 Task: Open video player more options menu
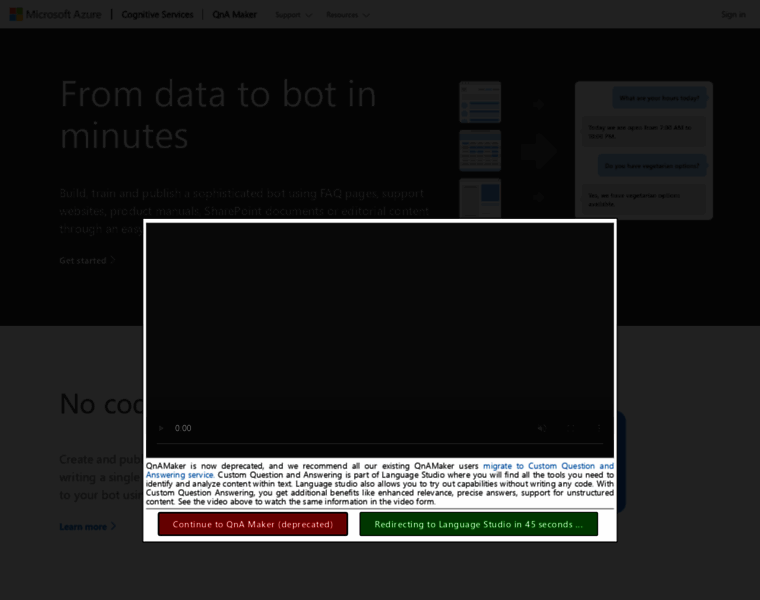tap(599, 428)
